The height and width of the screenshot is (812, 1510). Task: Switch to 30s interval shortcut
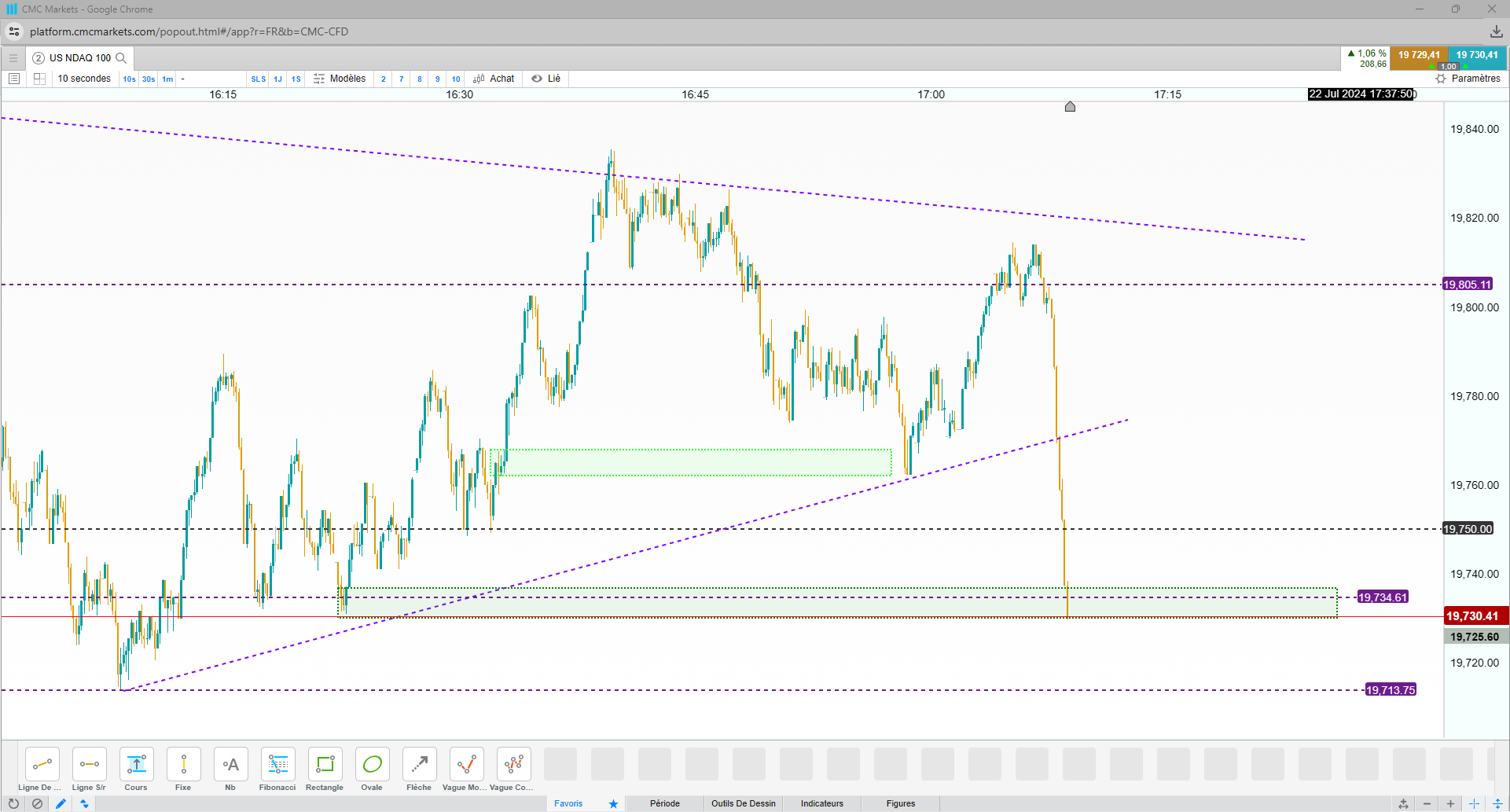pos(149,79)
